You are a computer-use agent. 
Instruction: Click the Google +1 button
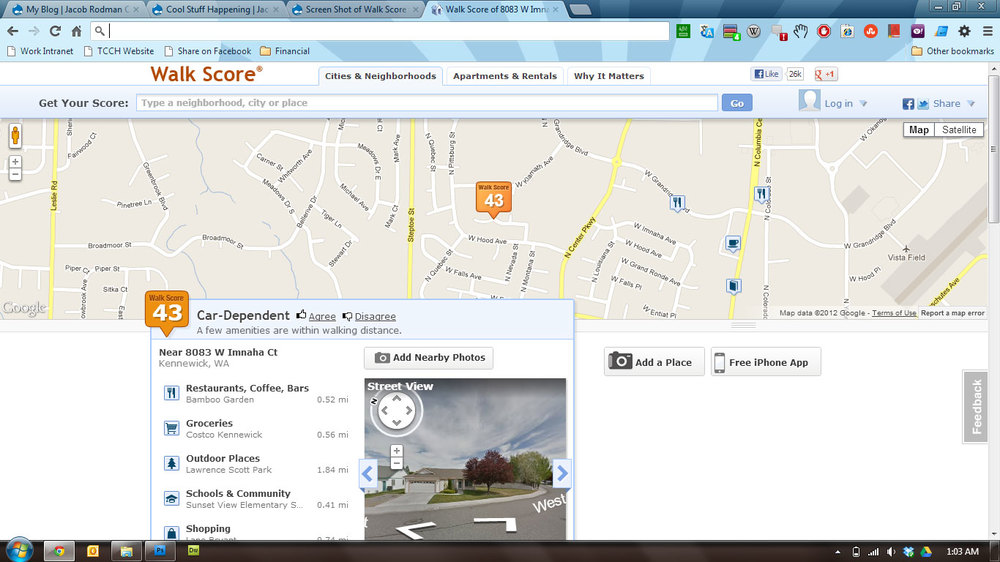[826, 74]
